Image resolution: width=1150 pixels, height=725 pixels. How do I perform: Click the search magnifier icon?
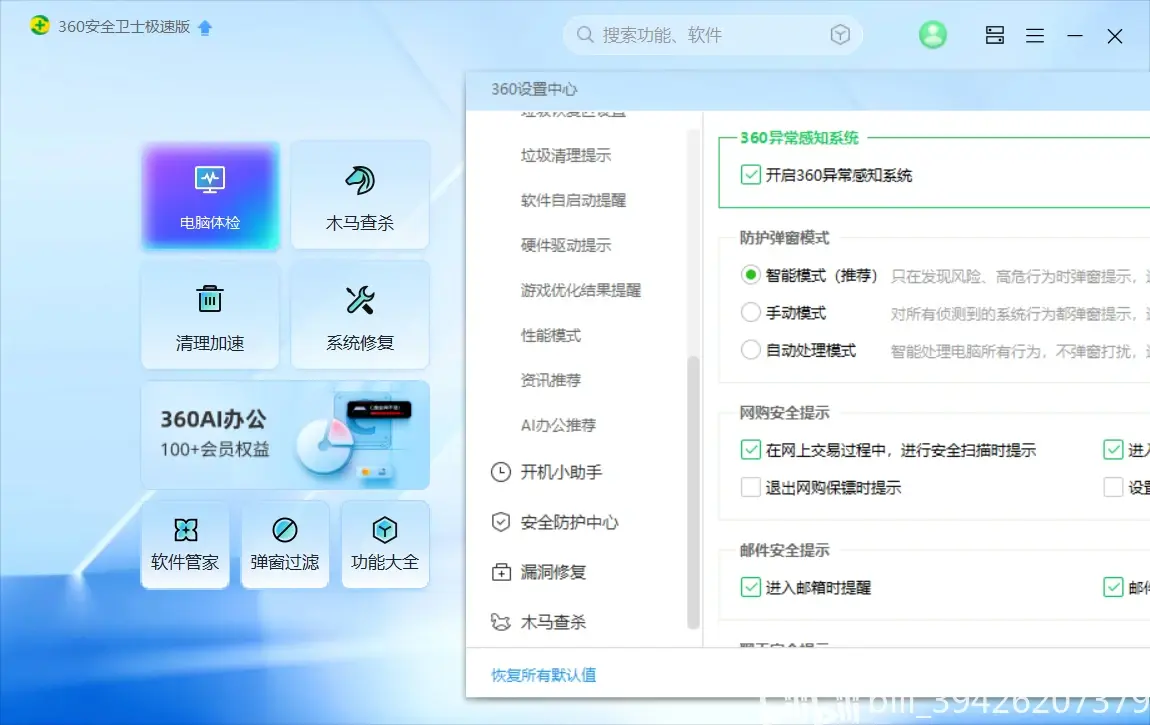[585, 34]
